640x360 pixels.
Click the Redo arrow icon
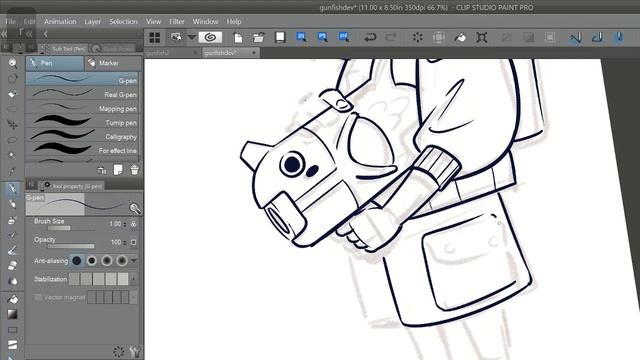(391, 38)
